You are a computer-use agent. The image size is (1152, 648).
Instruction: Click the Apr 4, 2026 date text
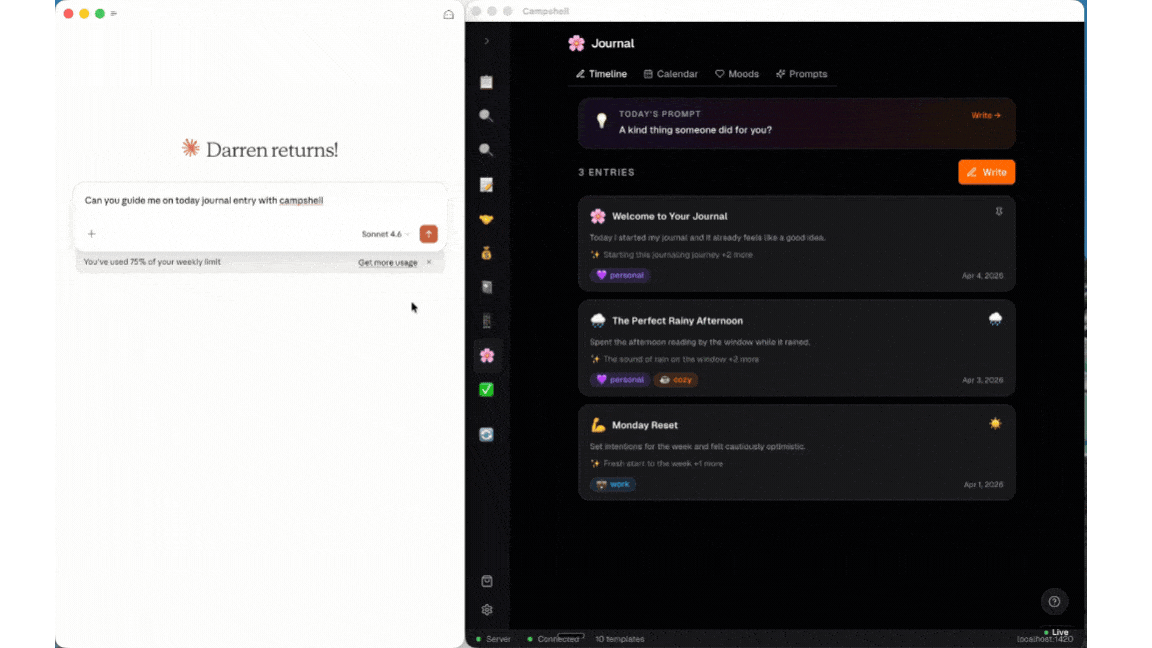tap(982, 276)
